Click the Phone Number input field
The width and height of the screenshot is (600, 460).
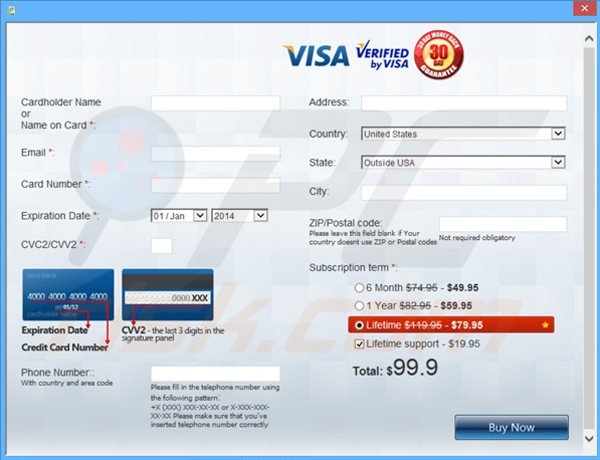tap(215, 374)
